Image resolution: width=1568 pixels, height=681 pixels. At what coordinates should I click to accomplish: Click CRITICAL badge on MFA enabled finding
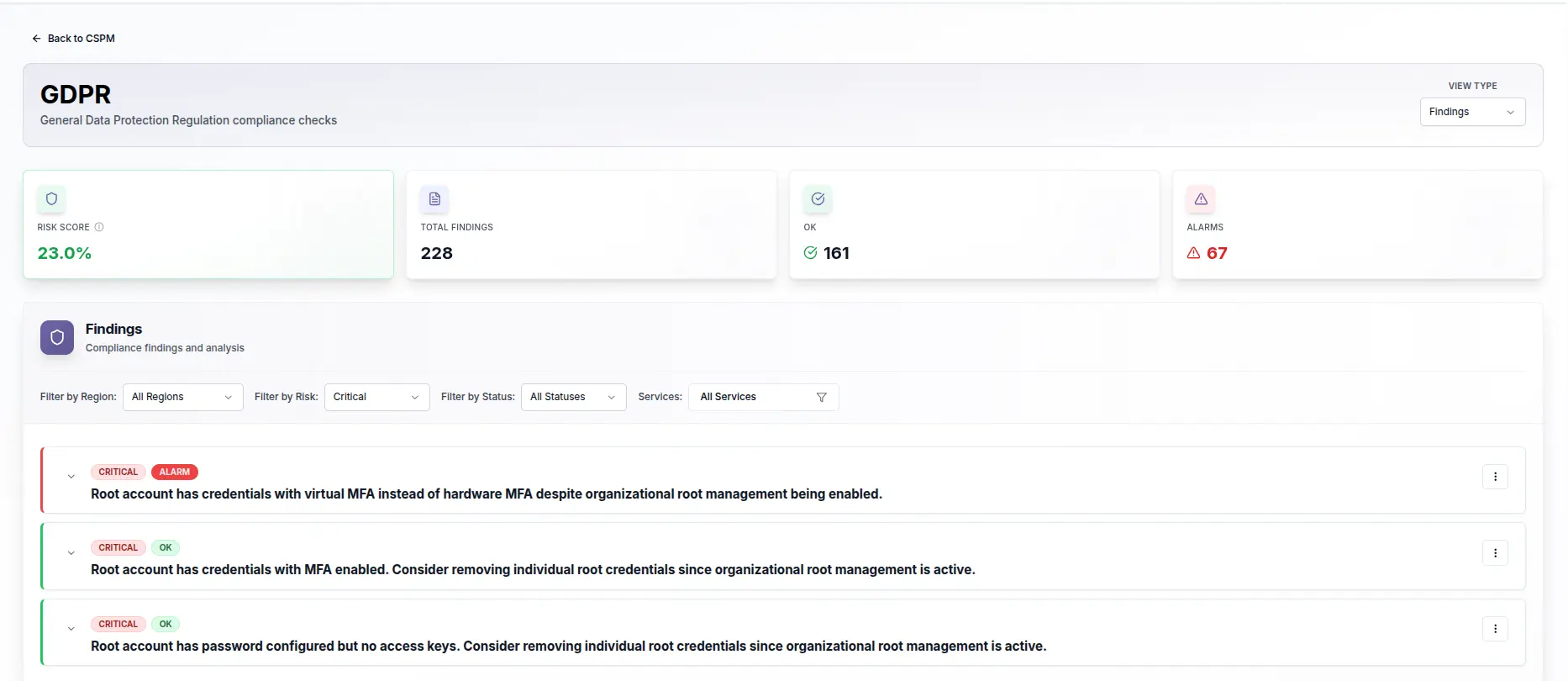pyautogui.click(x=118, y=548)
